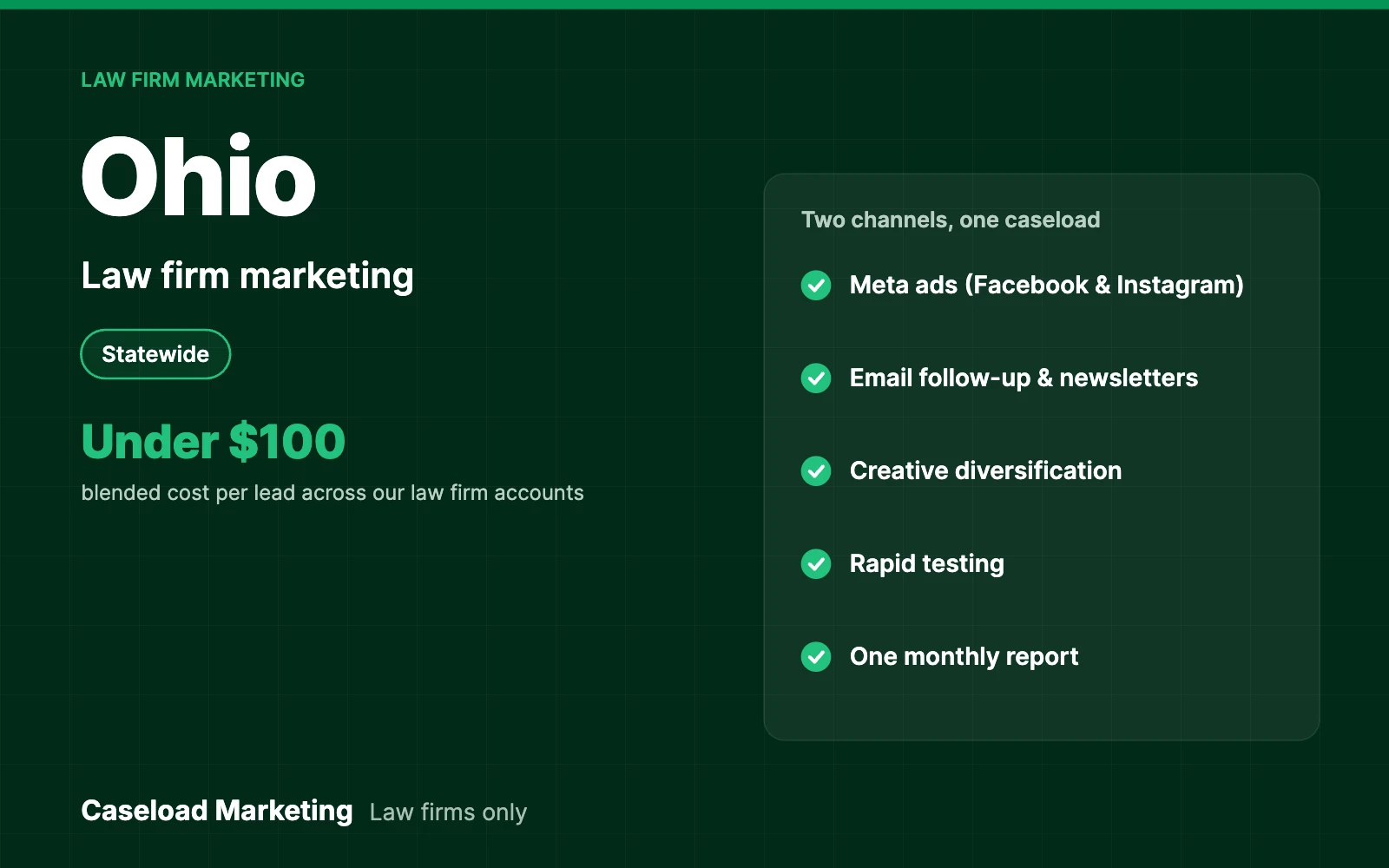The image size is (1389, 868).
Task: Click 'Creative diversification' text
Action: (985, 470)
